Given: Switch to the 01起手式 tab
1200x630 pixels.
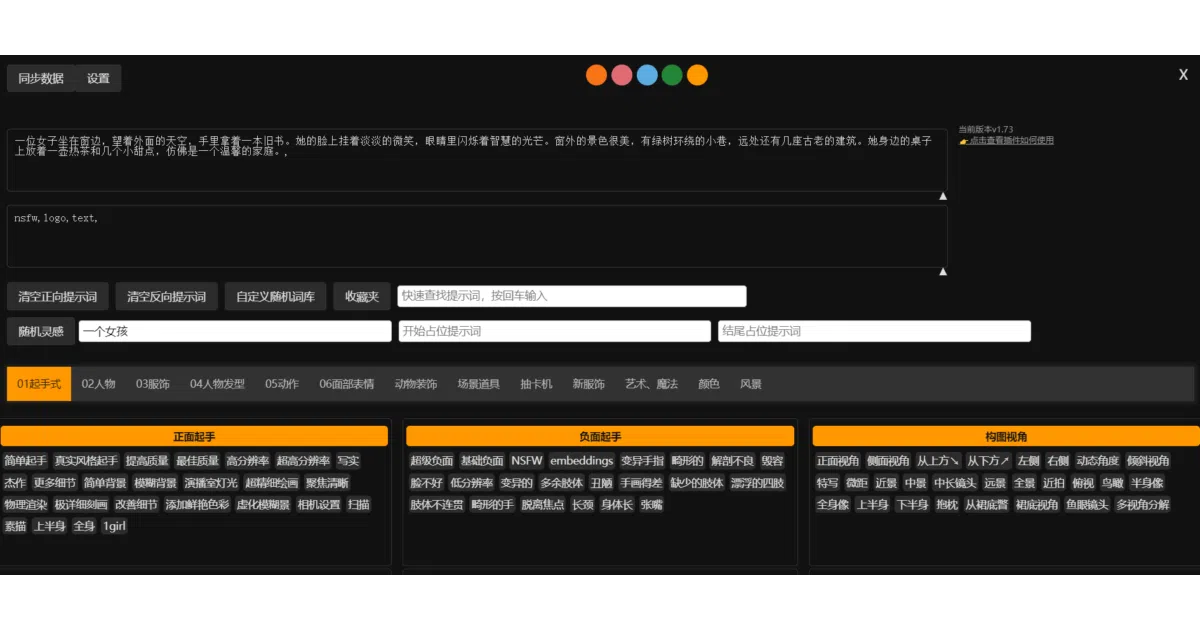Looking at the screenshot, I should pyautogui.click(x=39, y=384).
